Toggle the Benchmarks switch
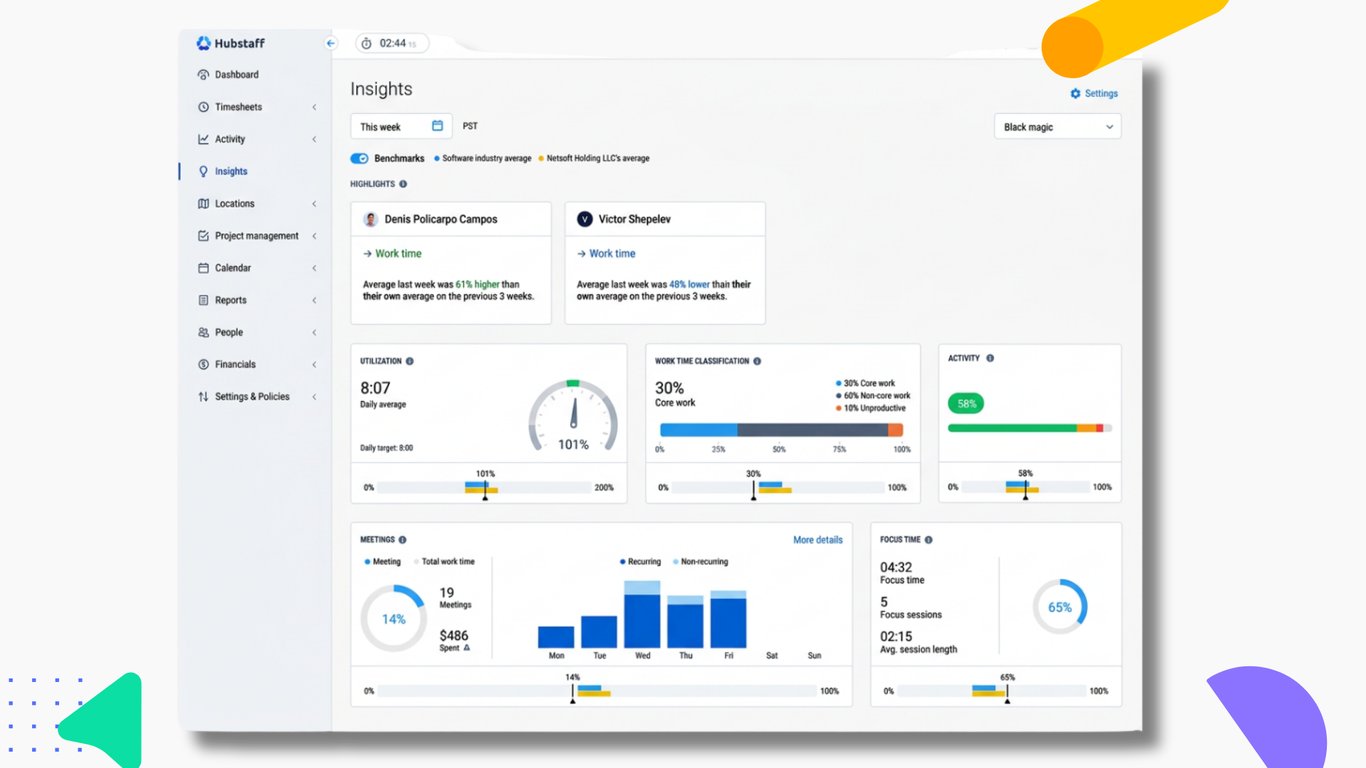 pyautogui.click(x=360, y=158)
